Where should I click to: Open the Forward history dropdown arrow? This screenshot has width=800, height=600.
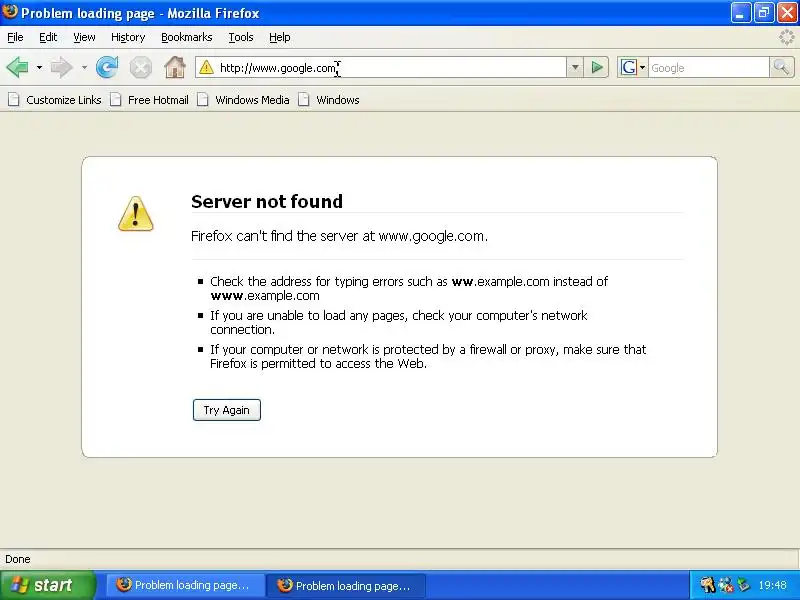click(84, 67)
